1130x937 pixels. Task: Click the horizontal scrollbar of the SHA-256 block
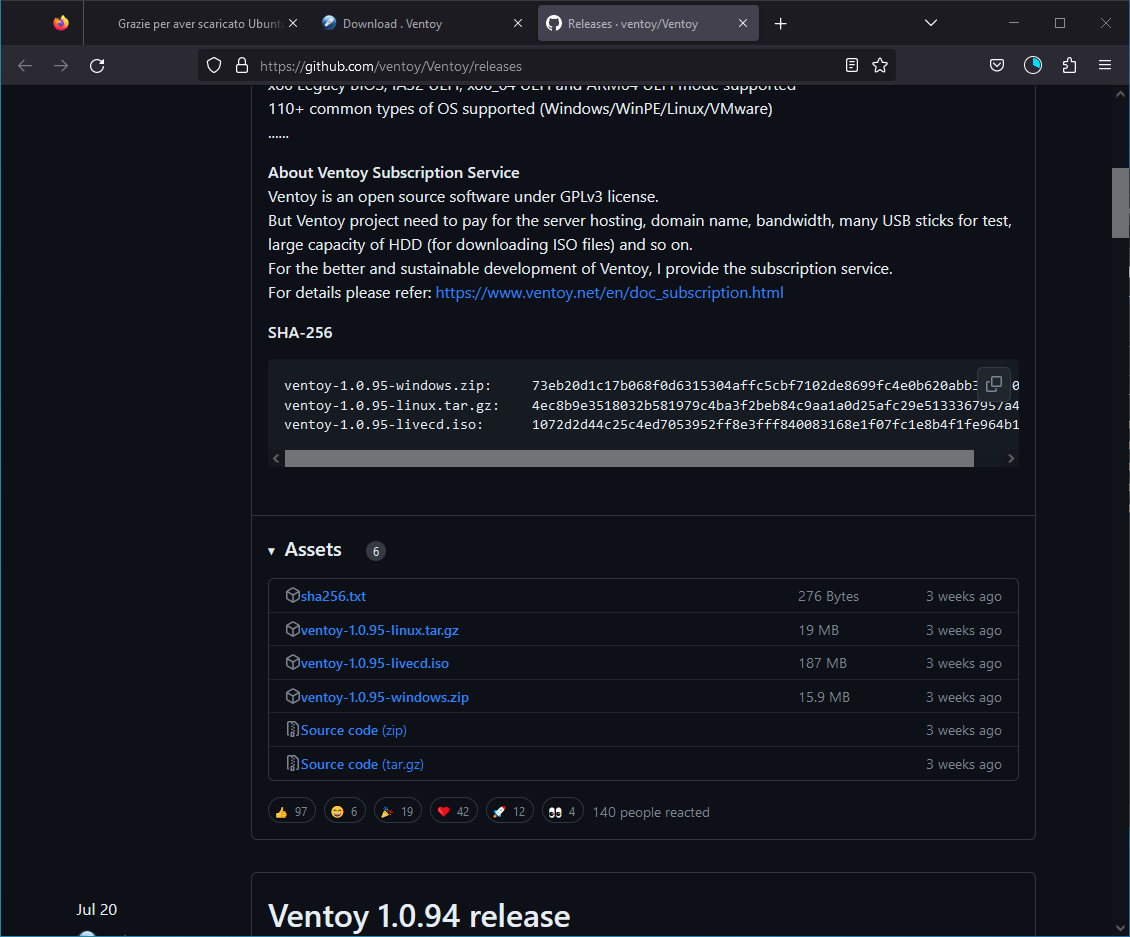[x=629, y=458]
